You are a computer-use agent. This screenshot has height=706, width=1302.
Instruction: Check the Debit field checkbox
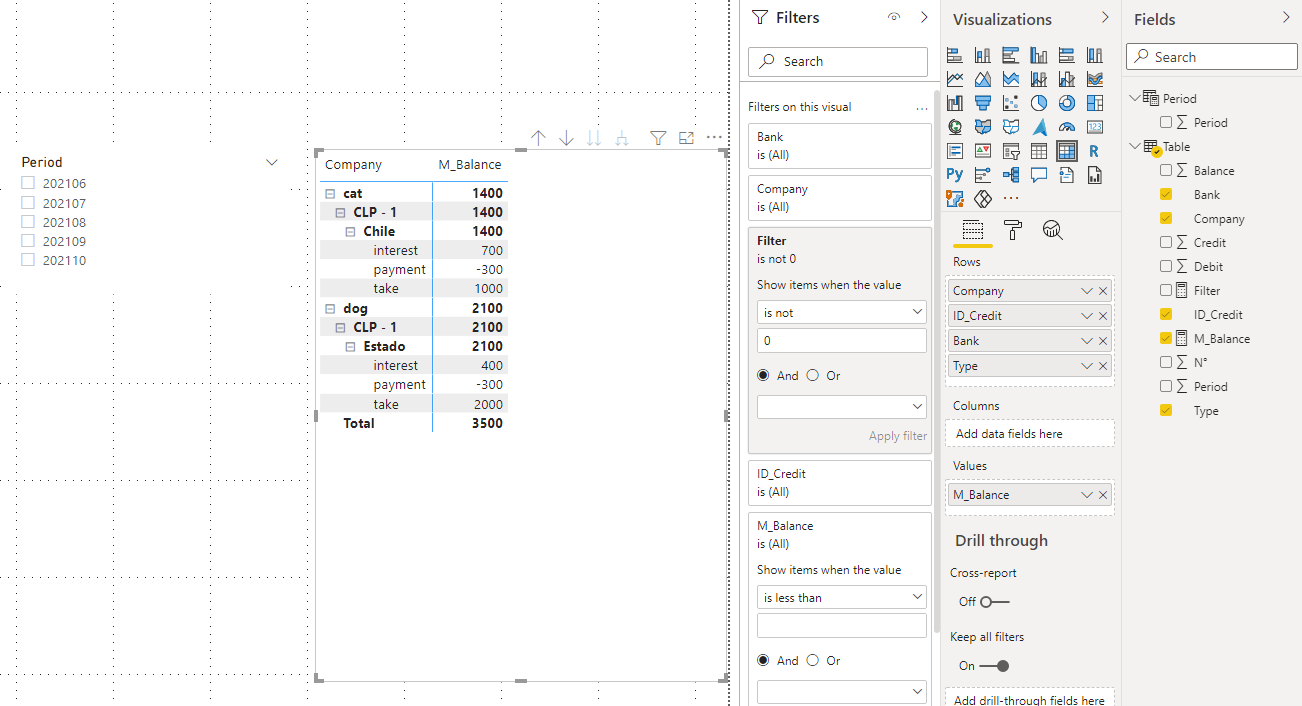click(1166, 266)
